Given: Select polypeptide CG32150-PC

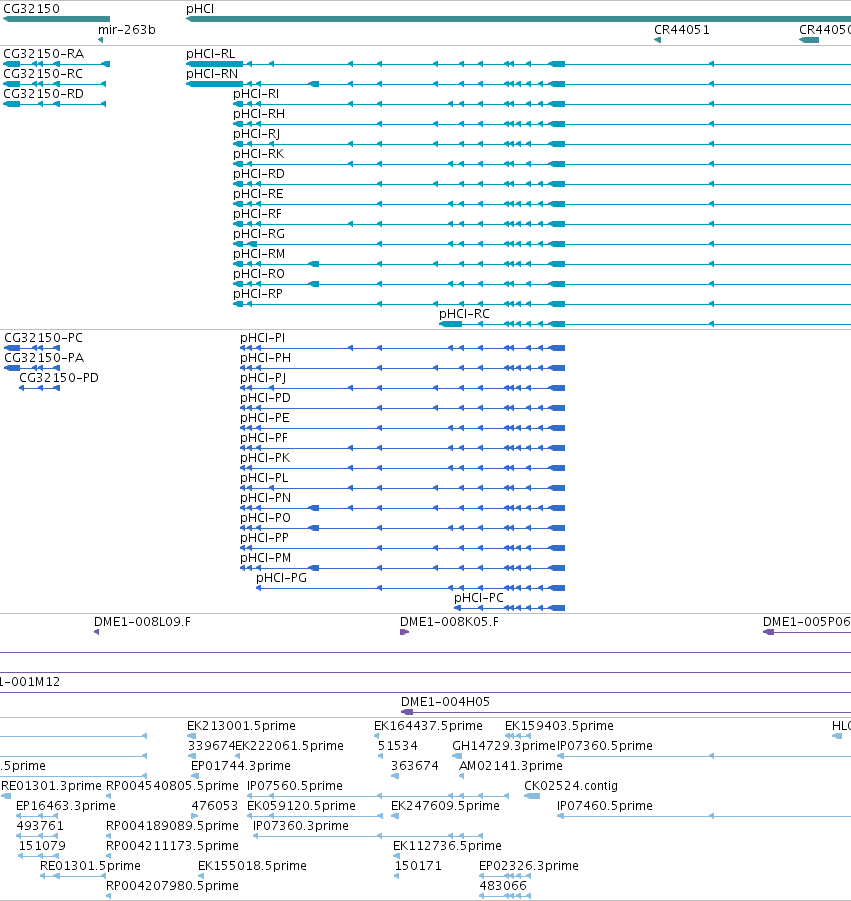Looking at the screenshot, I should pyautogui.click(x=43, y=338).
